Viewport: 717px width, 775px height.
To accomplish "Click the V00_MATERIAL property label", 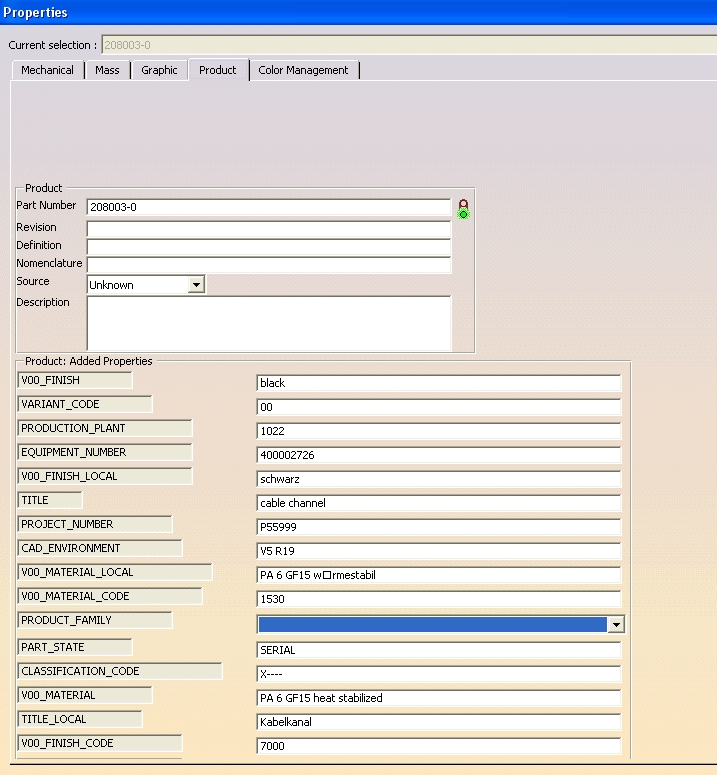I will pos(85,695).
